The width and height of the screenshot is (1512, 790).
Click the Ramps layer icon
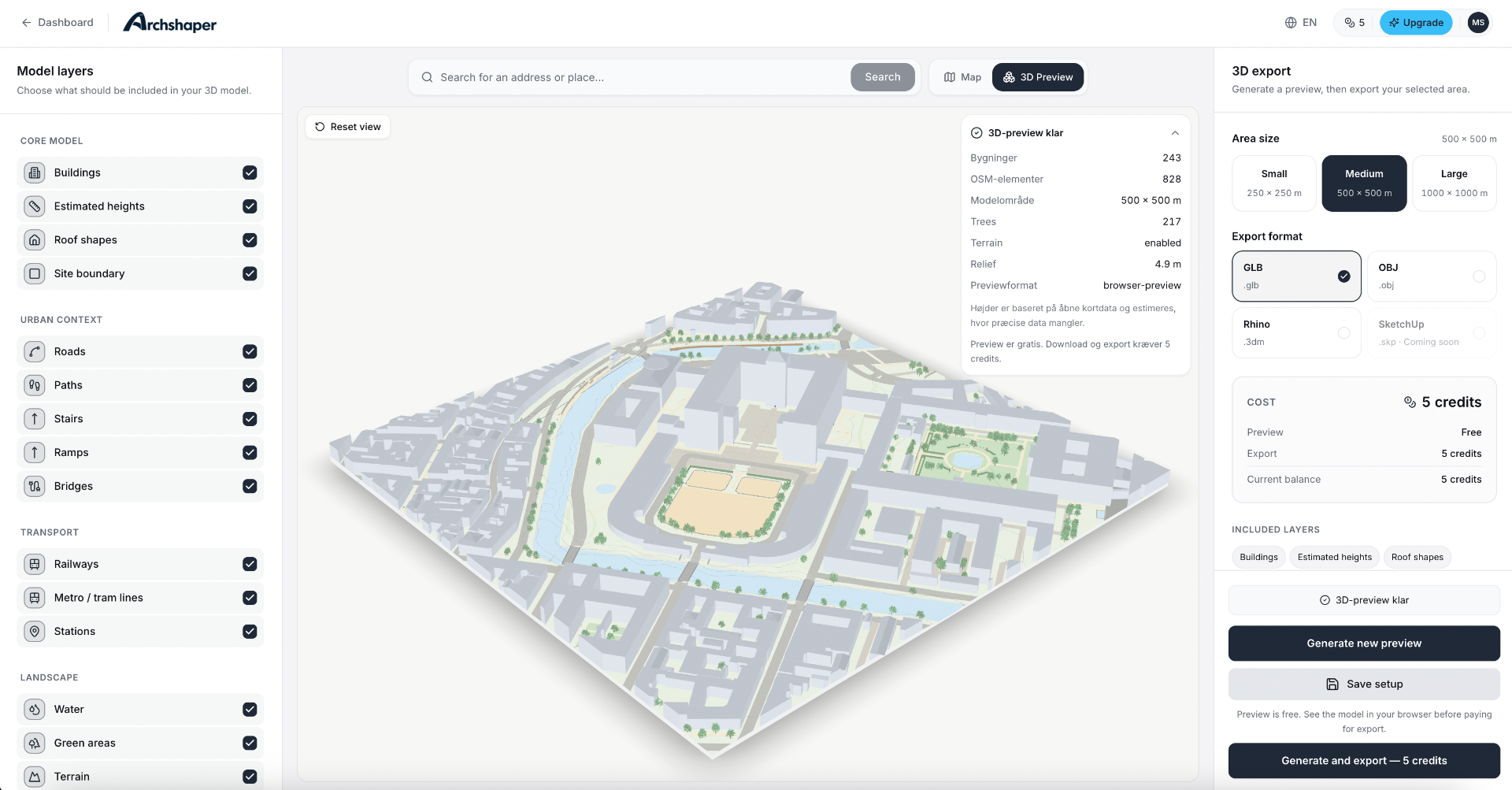click(35, 452)
